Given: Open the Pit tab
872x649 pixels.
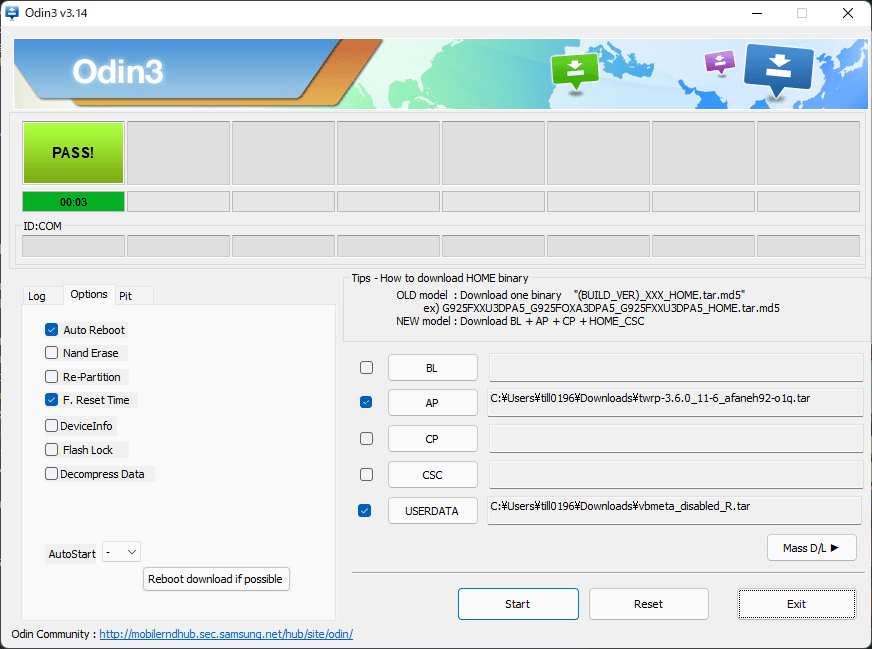Looking at the screenshot, I should 126,296.
